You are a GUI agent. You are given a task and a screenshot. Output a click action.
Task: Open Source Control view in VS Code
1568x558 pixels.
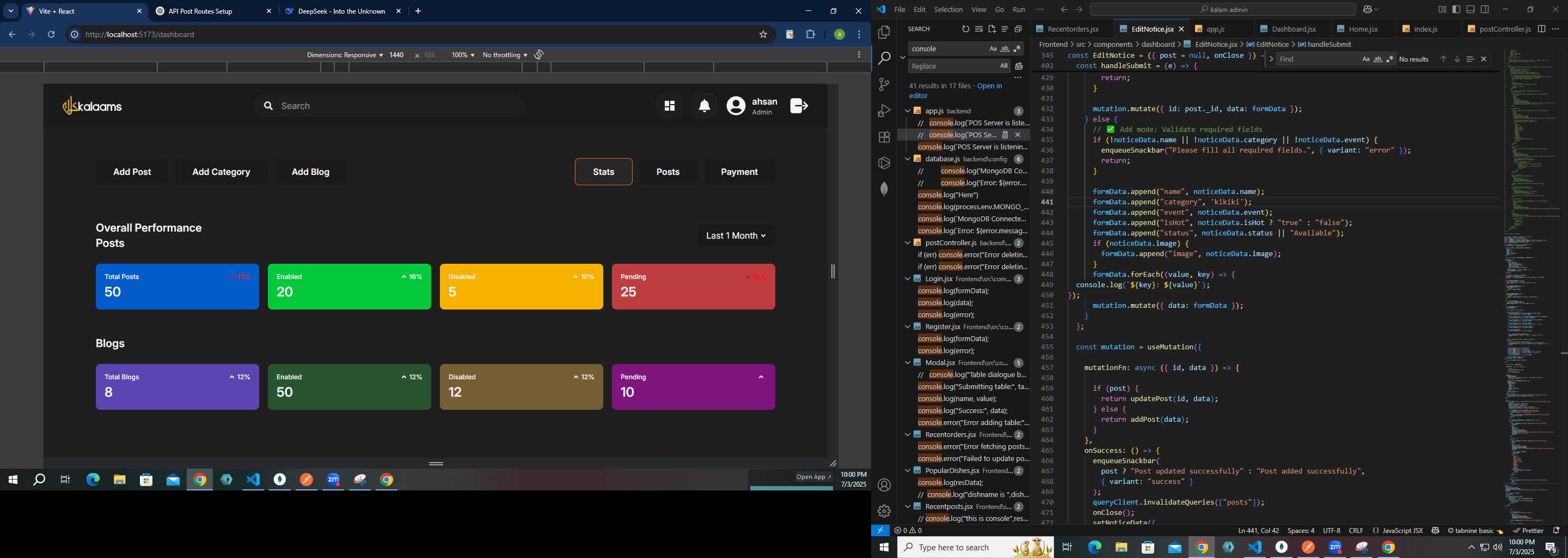[884, 84]
